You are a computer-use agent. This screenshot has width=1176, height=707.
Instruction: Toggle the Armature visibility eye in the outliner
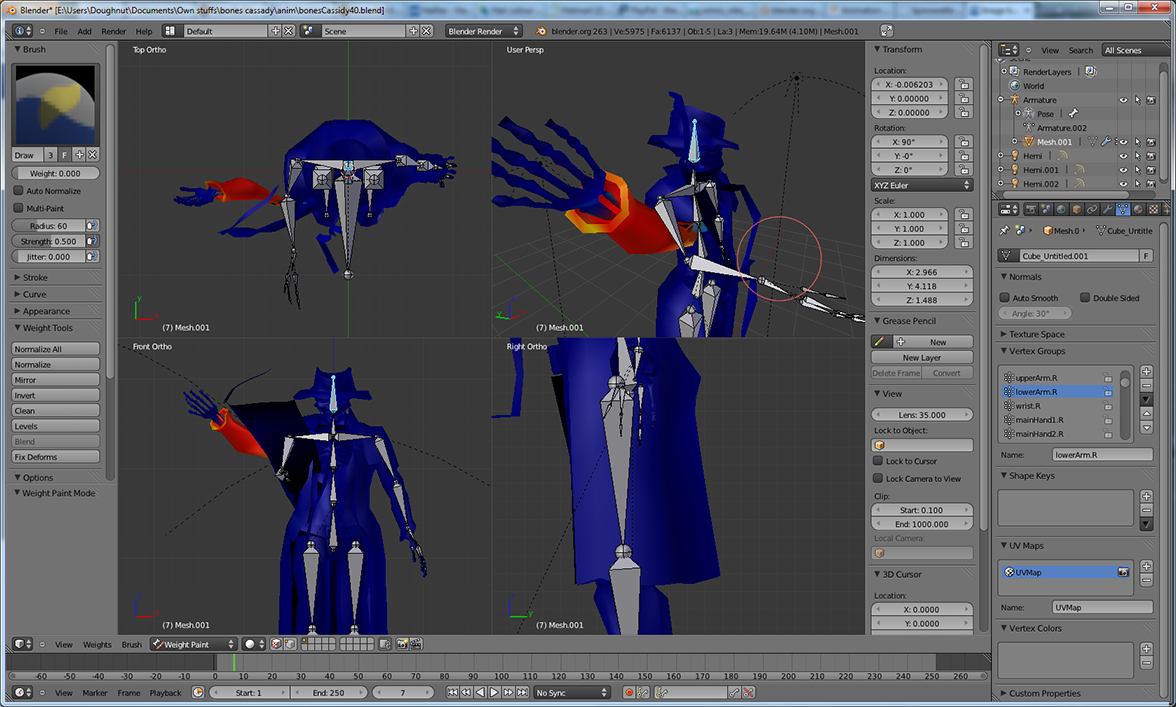tap(1124, 100)
